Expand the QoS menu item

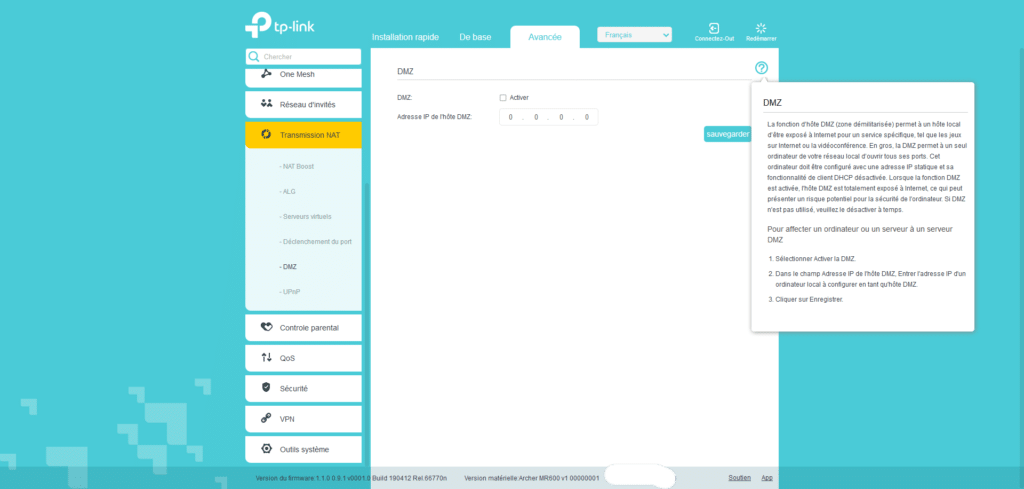pos(303,357)
